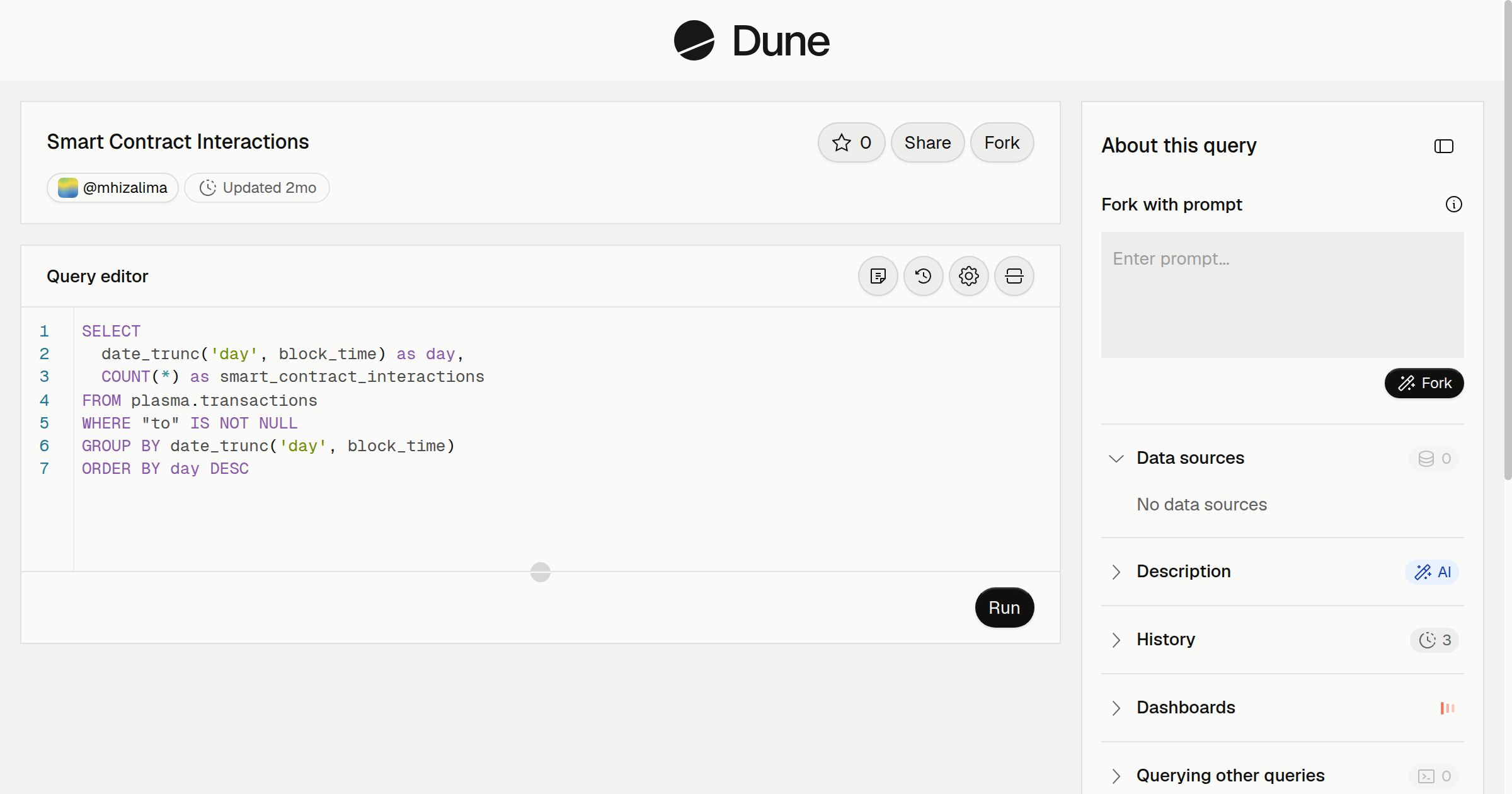Click the Fork with prompt info icon
The image size is (1512, 794).
[1453, 204]
